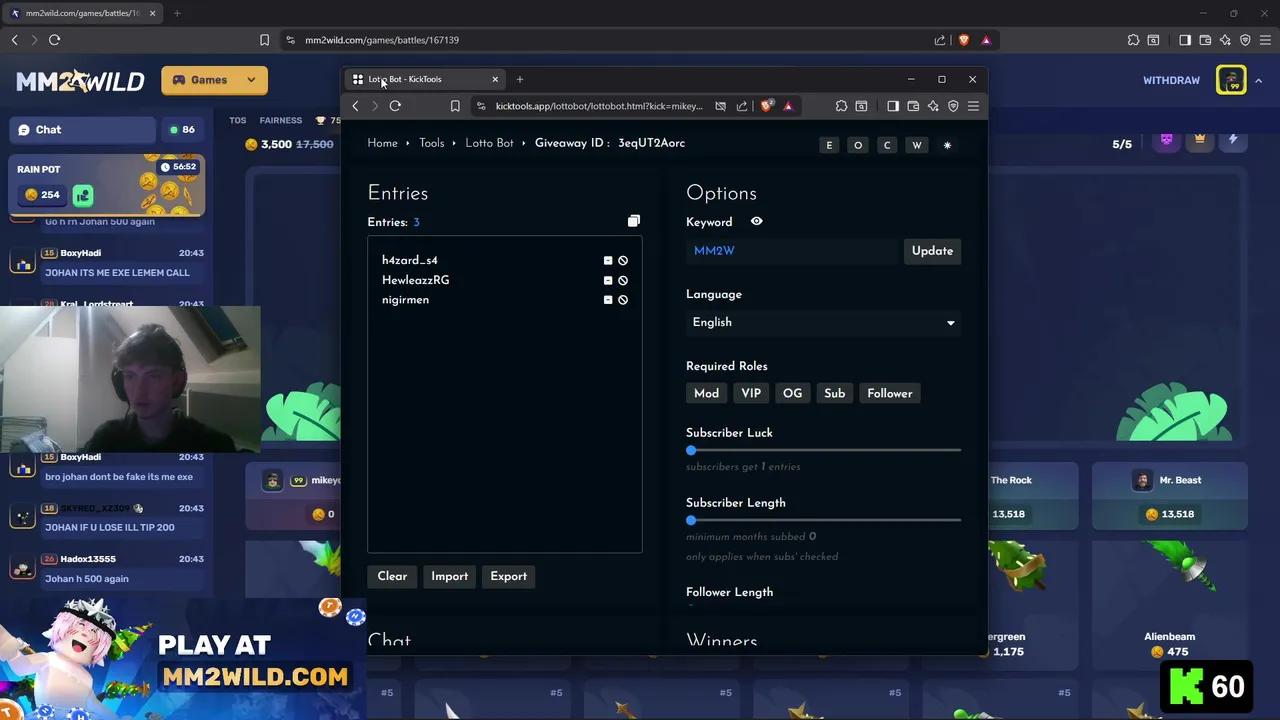
Task: Click Brave Shields icon in Lotto Bot window
Action: click(766, 106)
